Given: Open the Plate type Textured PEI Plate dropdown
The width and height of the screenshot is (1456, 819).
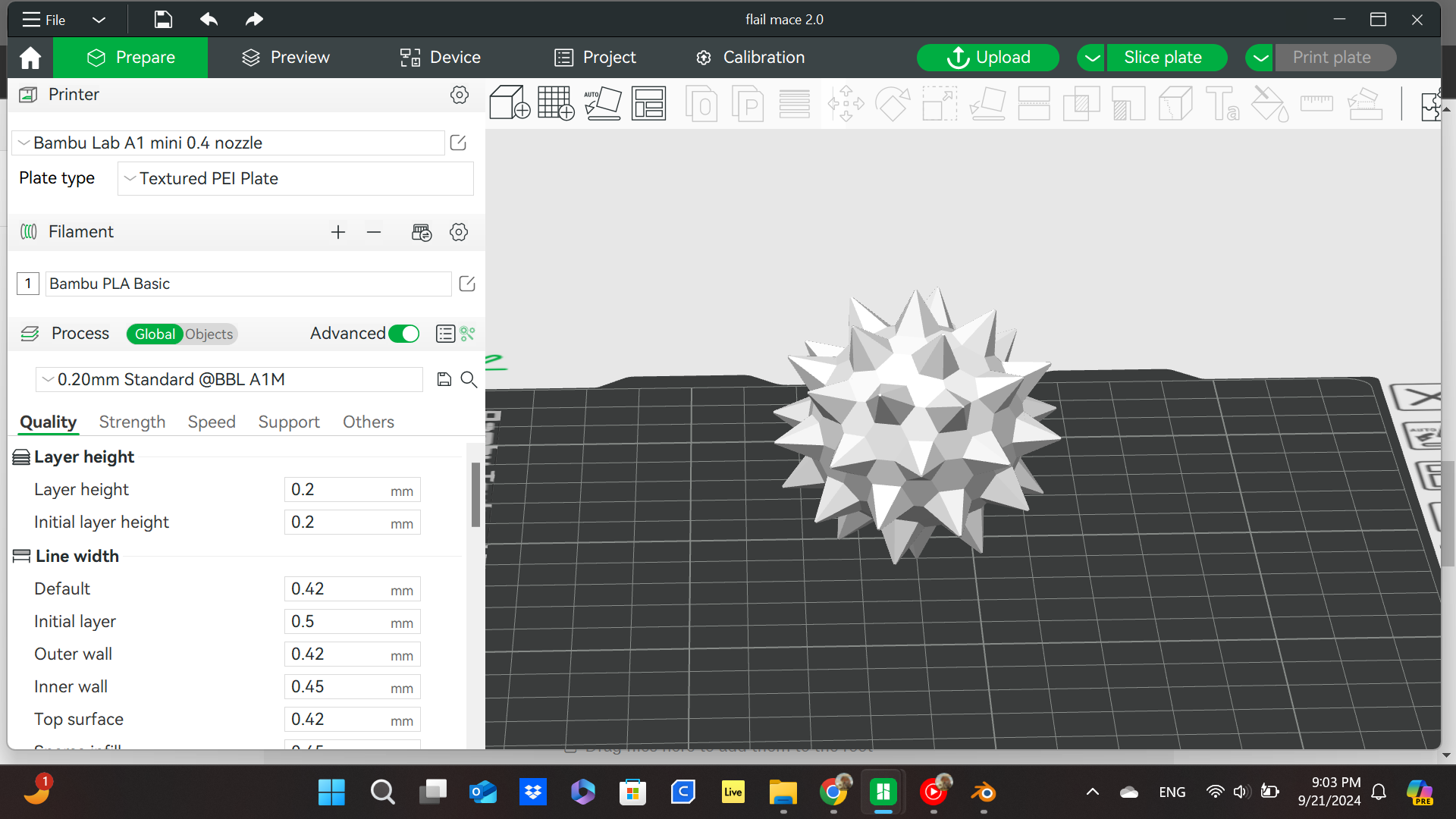Looking at the screenshot, I should coord(296,179).
